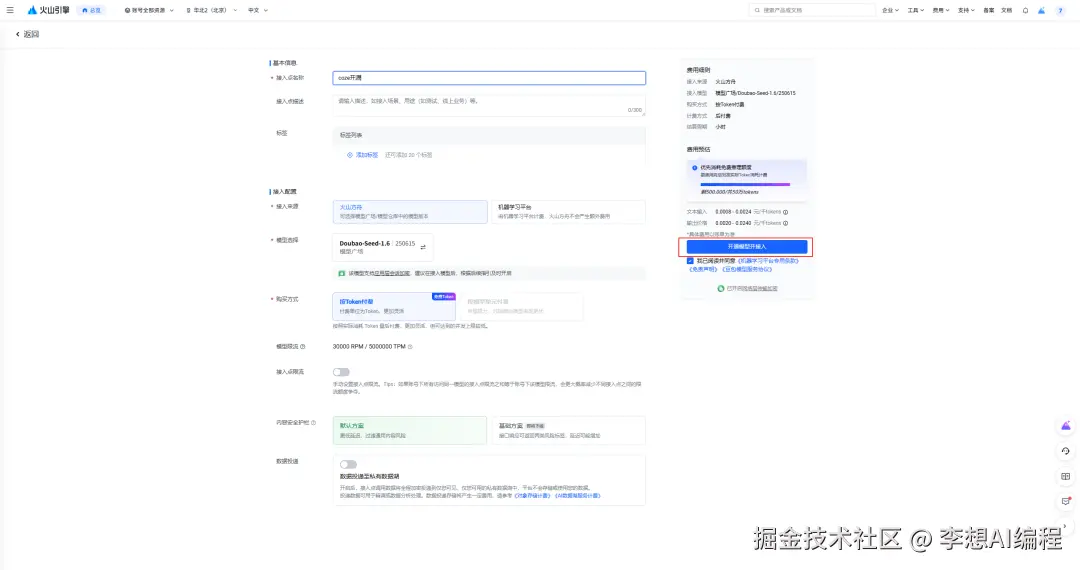The height and width of the screenshot is (570, 1080).
Task: Click the info icon after 5000000 TPM
Action: point(410,346)
